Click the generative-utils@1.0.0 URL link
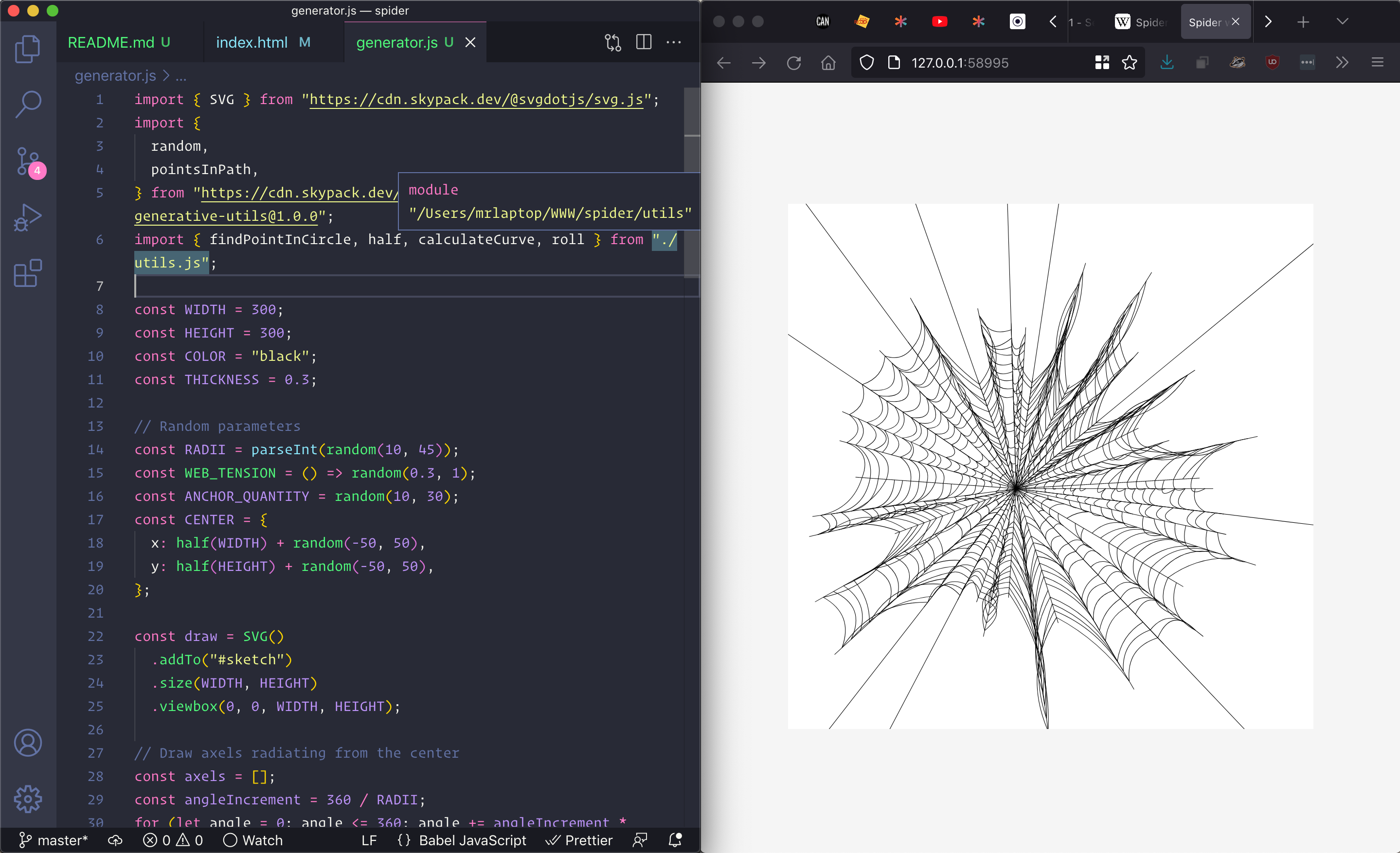Viewport: 1400px width, 853px height. pyautogui.click(x=226, y=216)
